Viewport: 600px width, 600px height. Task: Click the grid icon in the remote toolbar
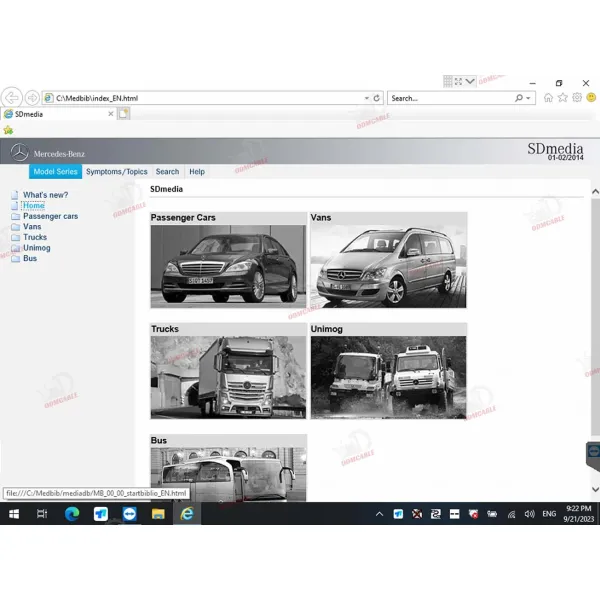447,81
